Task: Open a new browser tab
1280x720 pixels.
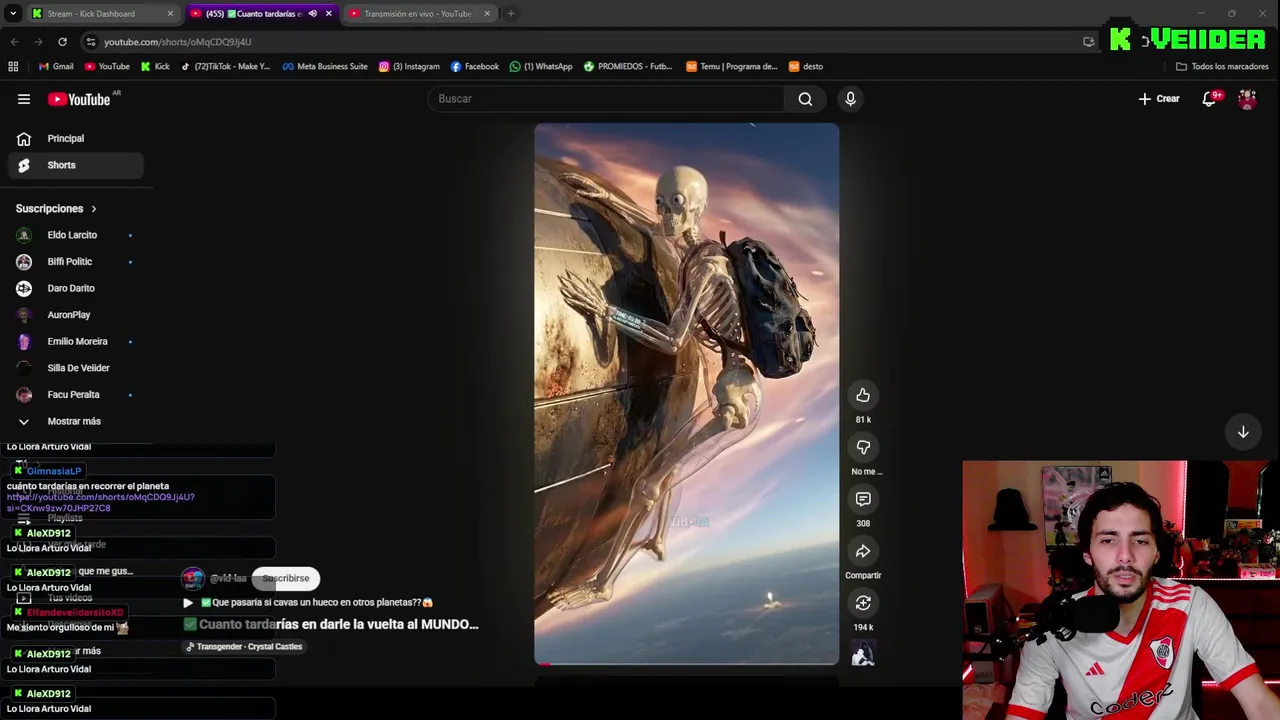Action: (x=511, y=14)
